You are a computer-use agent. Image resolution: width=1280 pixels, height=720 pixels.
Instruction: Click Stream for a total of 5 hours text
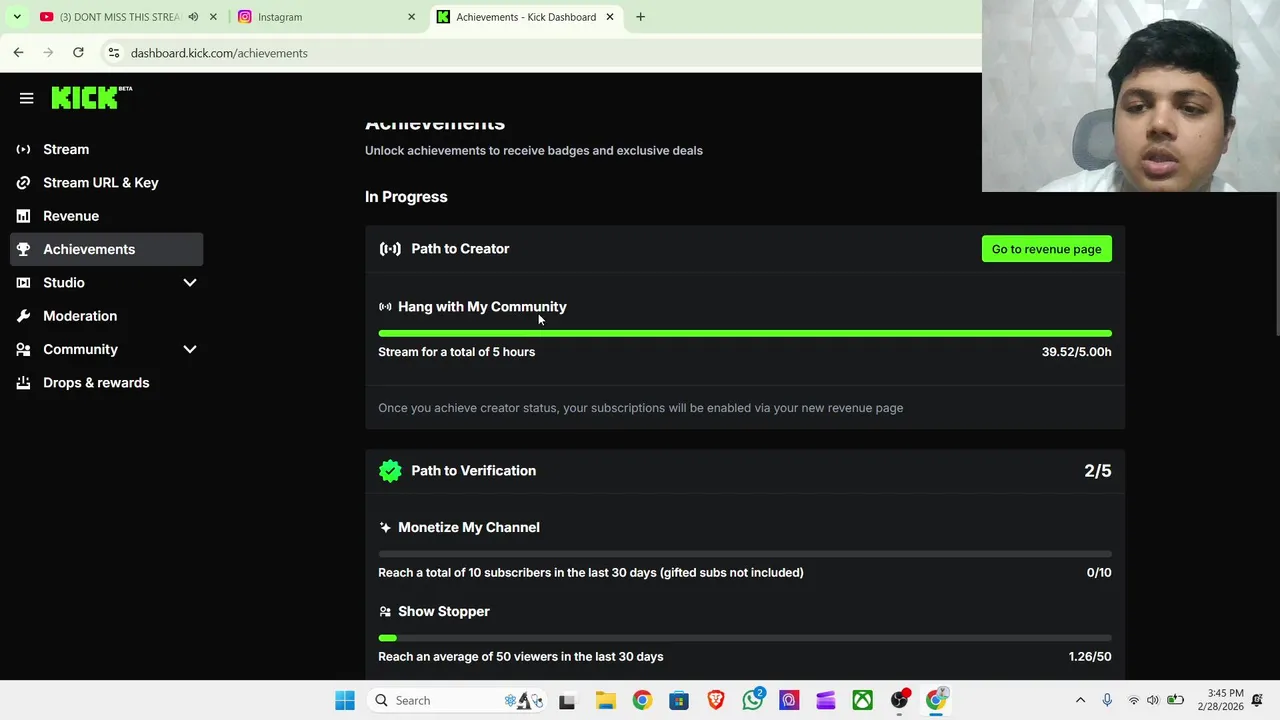tap(457, 352)
